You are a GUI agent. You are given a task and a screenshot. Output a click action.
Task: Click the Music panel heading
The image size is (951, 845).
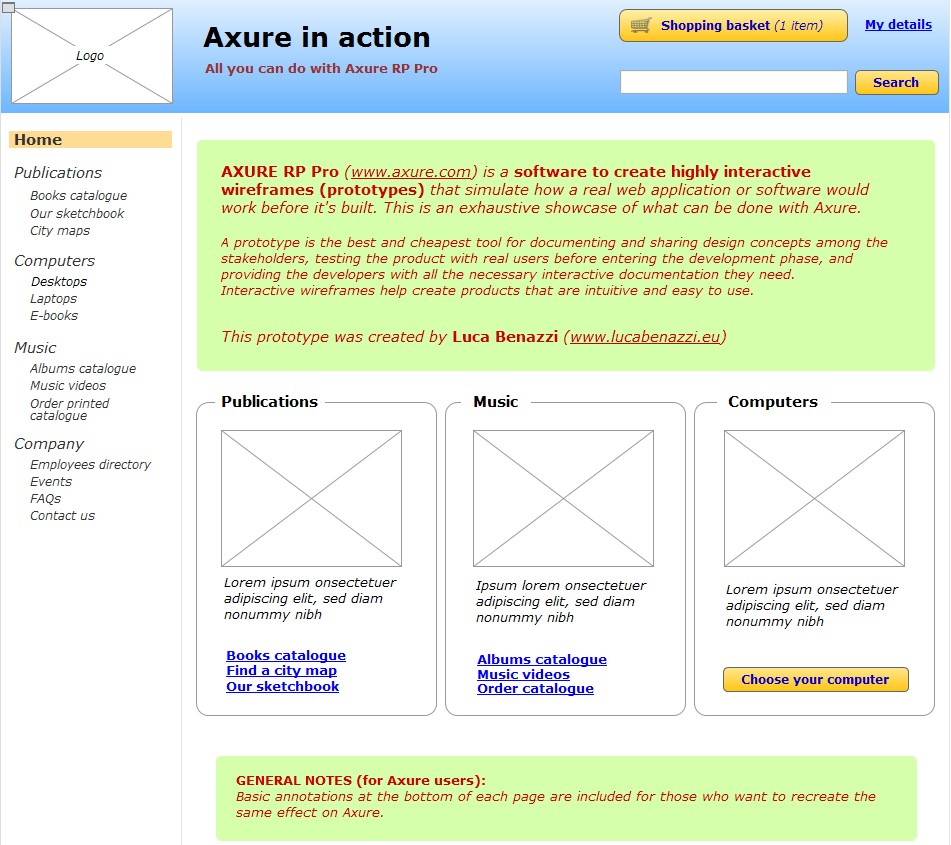[496, 402]
